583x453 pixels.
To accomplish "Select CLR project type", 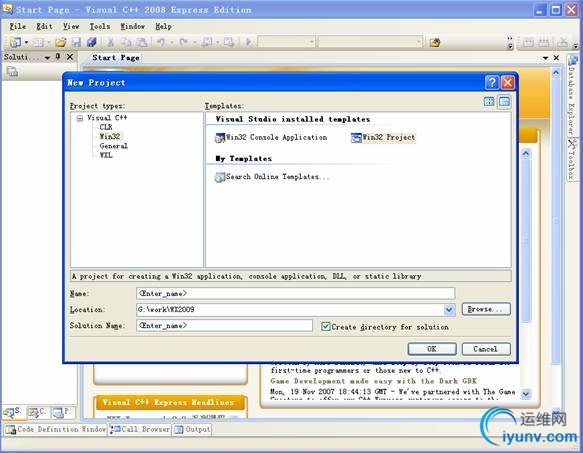I will (x=106, y=127).
